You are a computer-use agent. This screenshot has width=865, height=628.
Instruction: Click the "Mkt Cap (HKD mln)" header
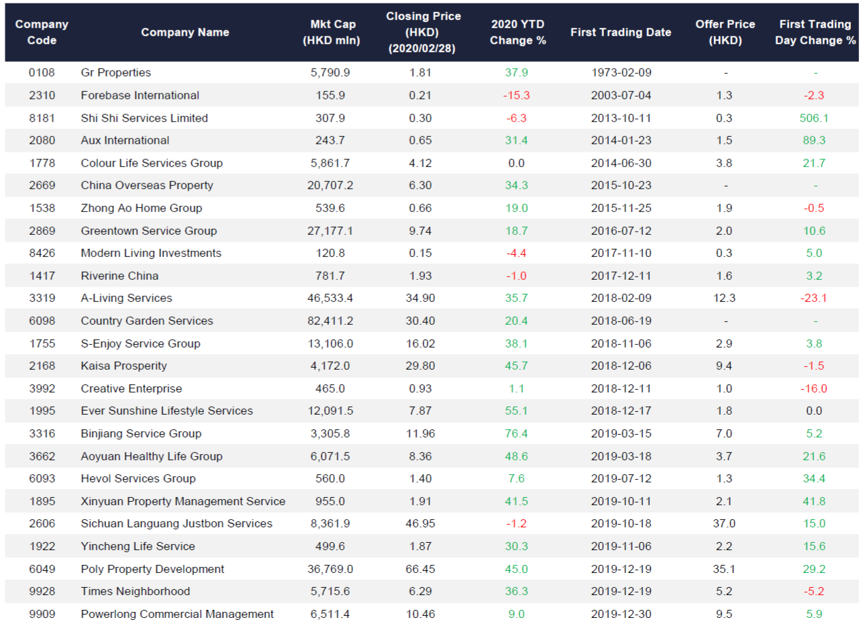(332, 32)
